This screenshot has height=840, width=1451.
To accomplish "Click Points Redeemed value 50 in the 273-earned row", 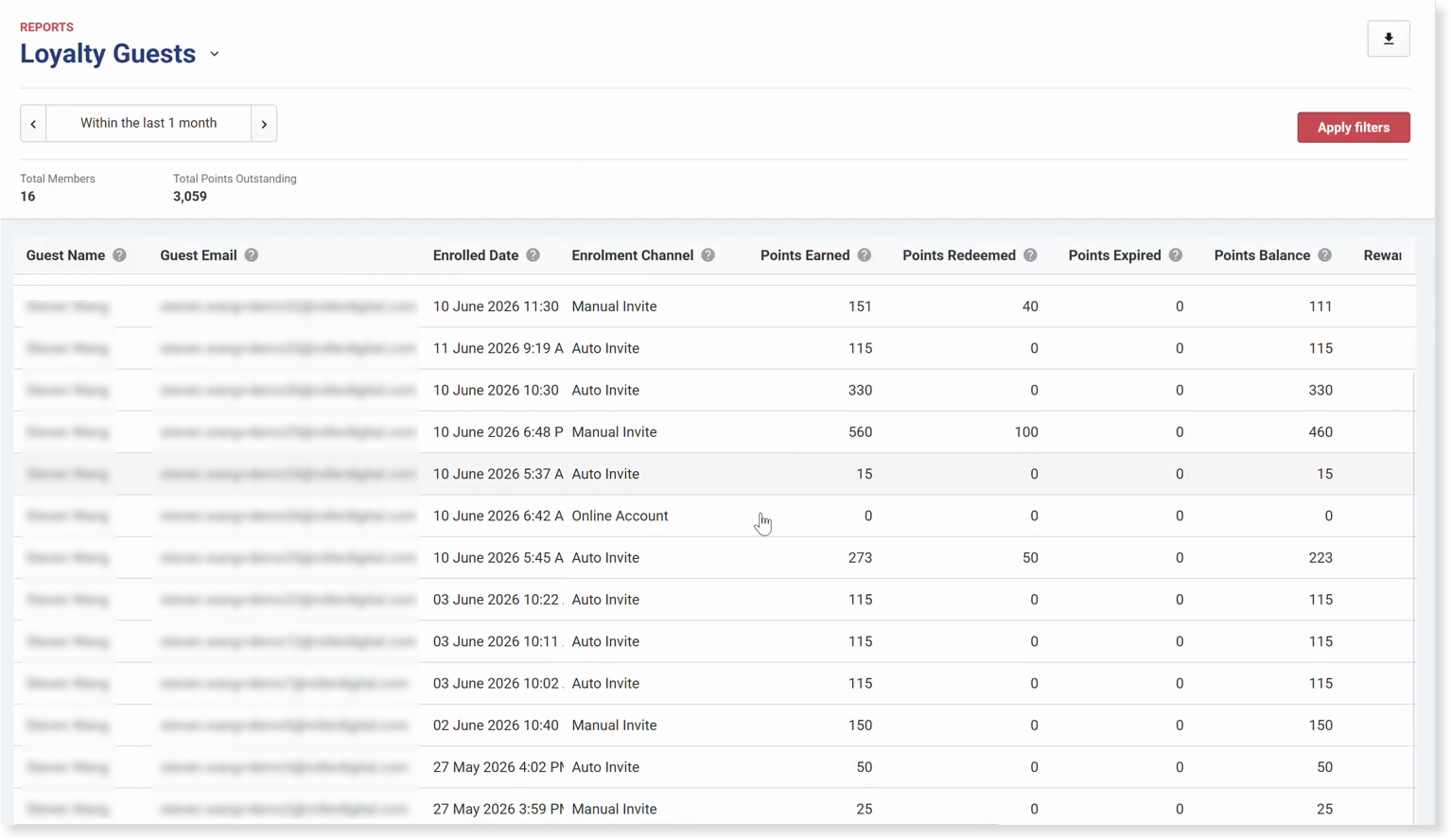I will coord(1029,558).
